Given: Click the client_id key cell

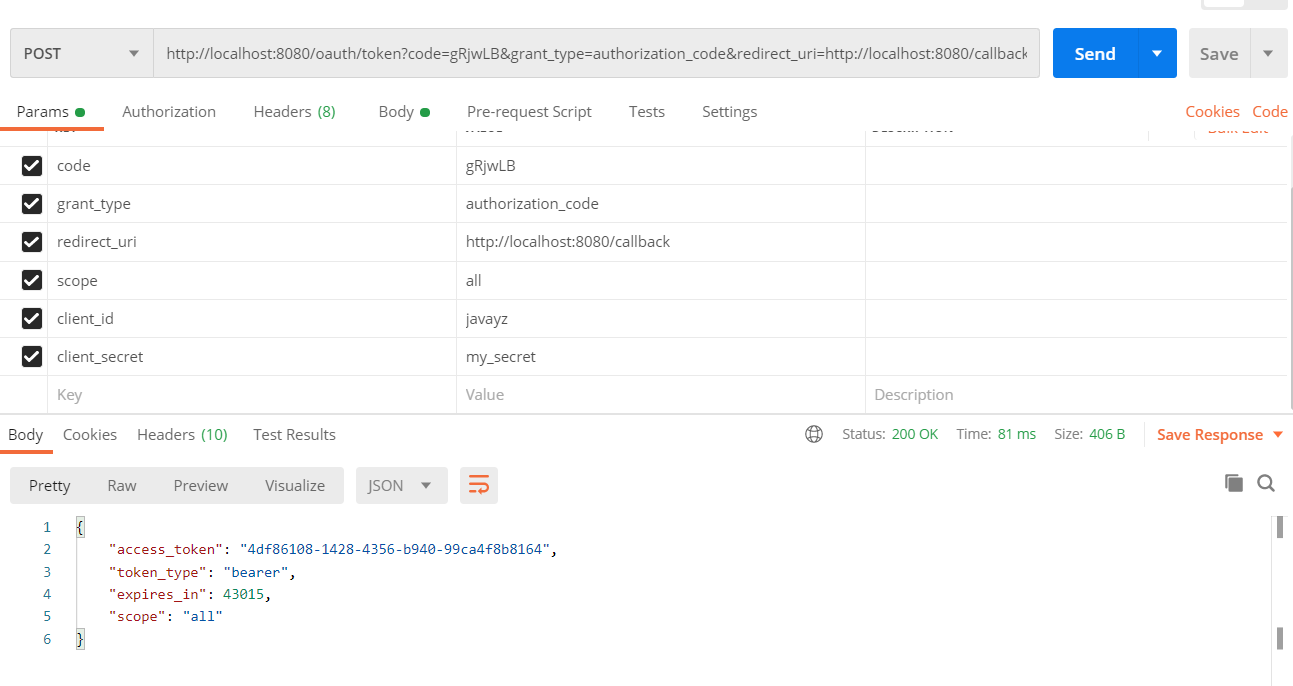Looking at the screenshot, I should pos(252,318).
